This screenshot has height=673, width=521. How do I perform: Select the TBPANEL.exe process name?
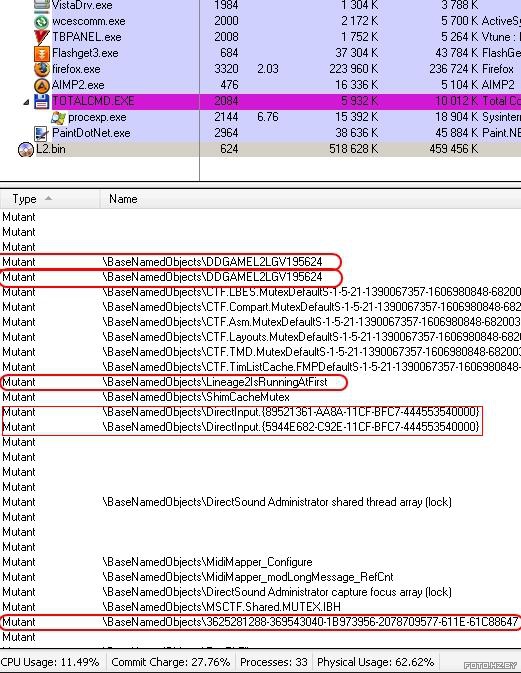[x=87, y=37]
